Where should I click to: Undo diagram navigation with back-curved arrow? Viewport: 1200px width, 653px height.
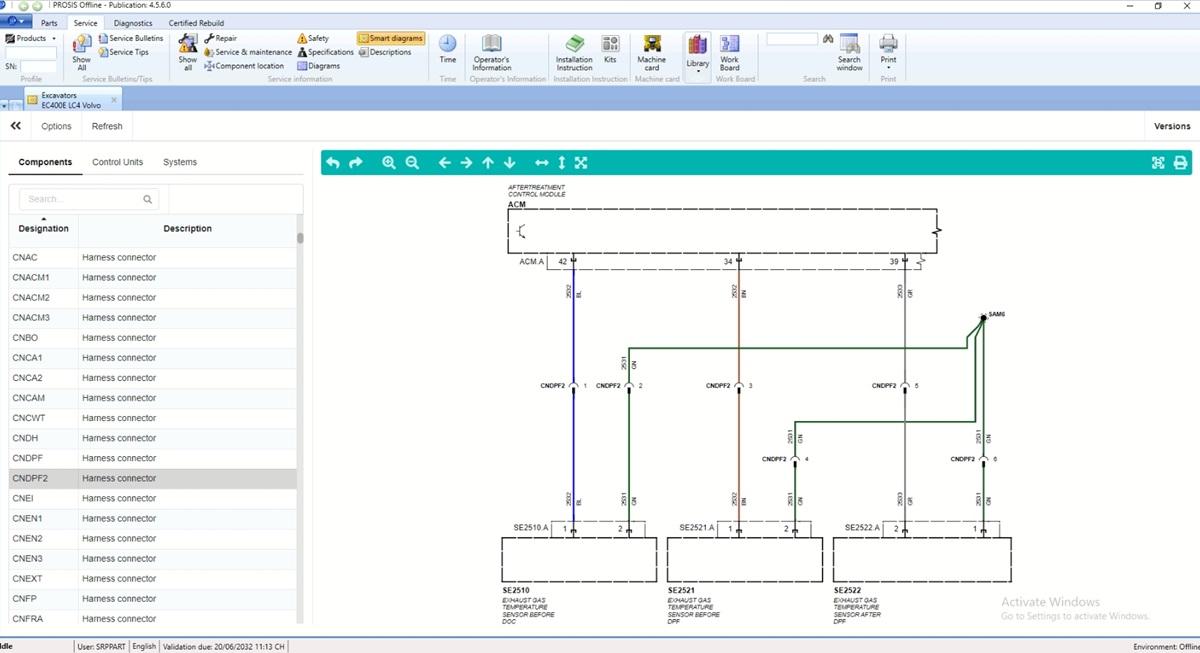tap(333, 162)
